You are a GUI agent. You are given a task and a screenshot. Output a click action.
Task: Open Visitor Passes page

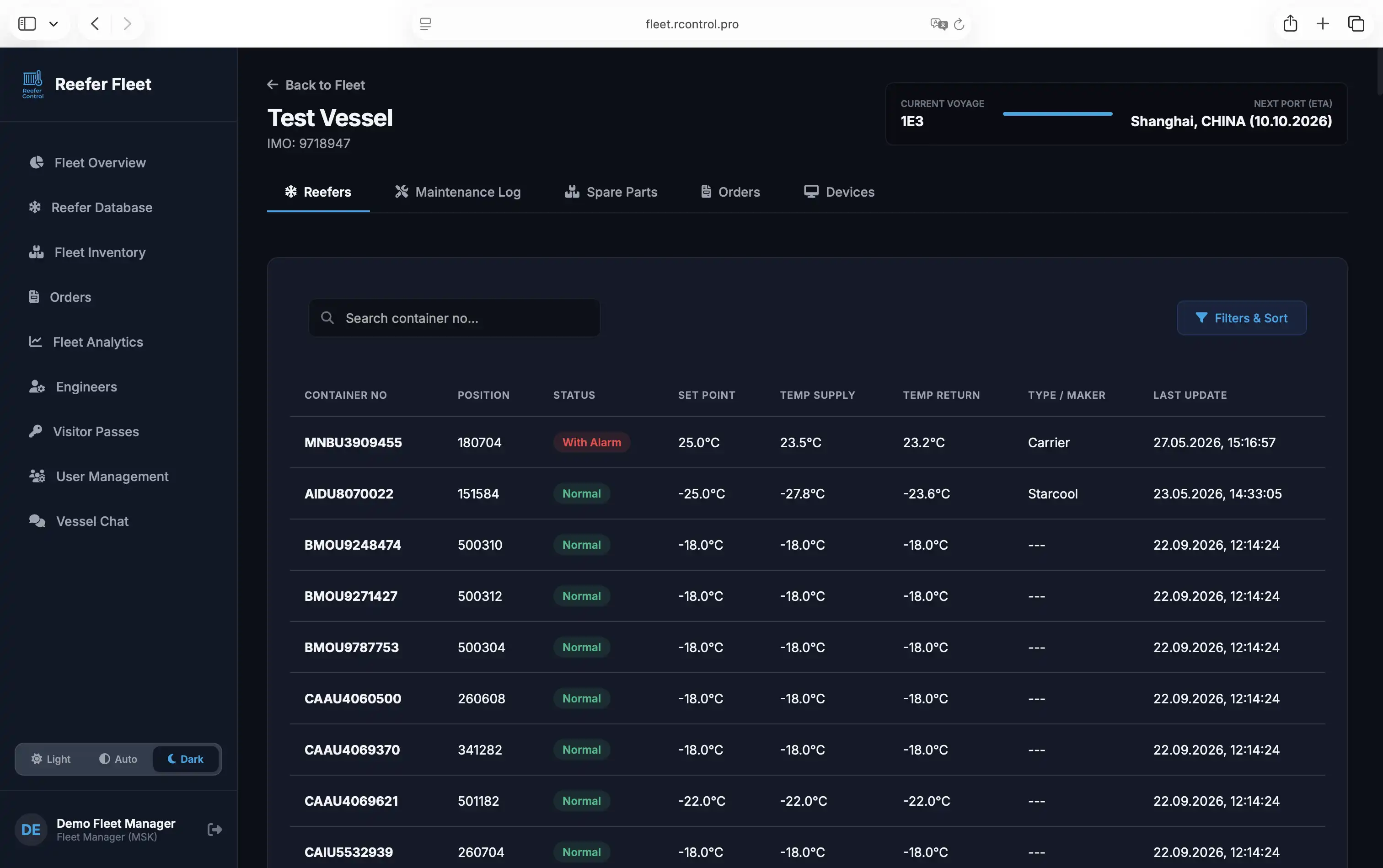pyautogui.click(x=84, y=431)
